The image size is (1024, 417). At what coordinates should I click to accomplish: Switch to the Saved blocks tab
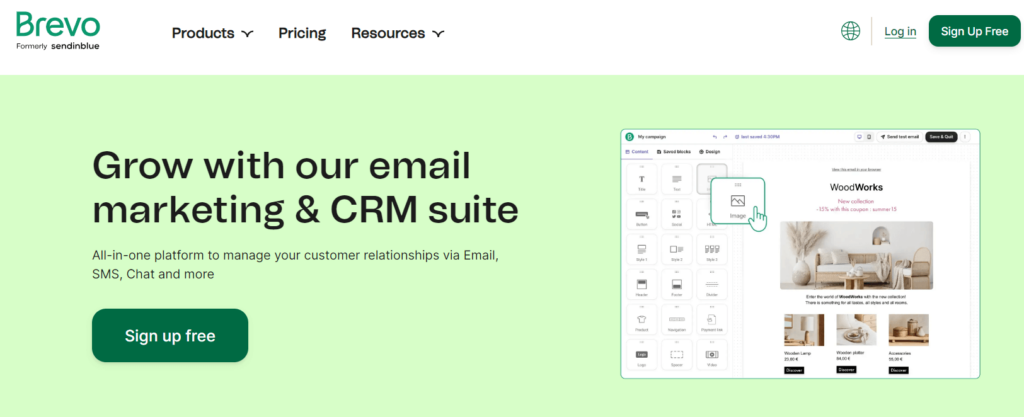pyautogui.click(x=673, y=151)
